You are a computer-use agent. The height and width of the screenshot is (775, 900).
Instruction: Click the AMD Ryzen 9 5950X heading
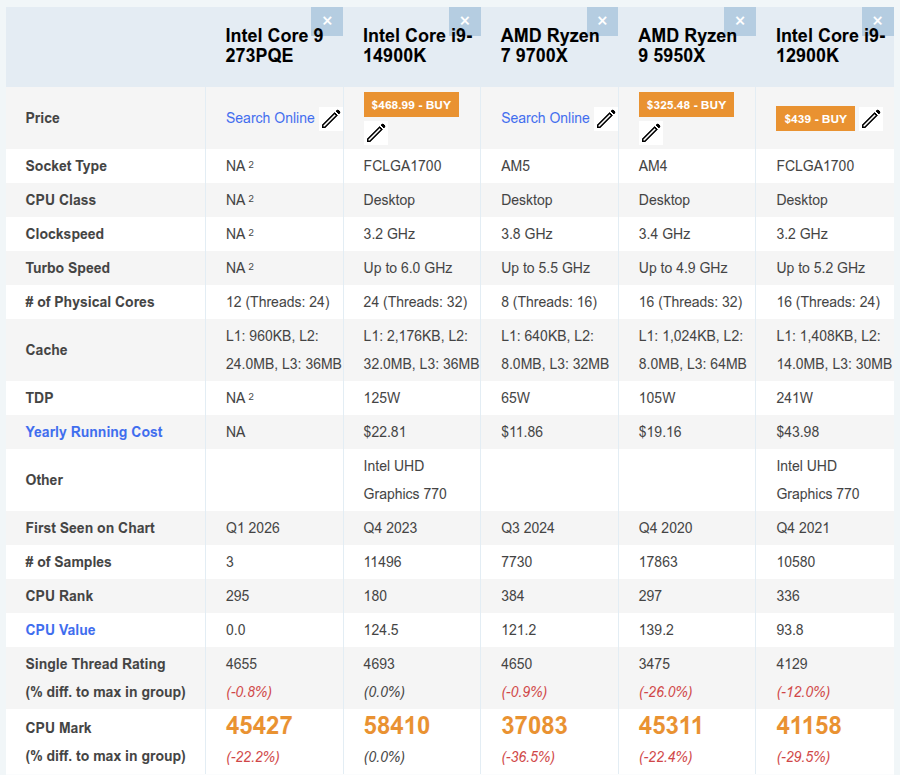(x=687, y=45)
